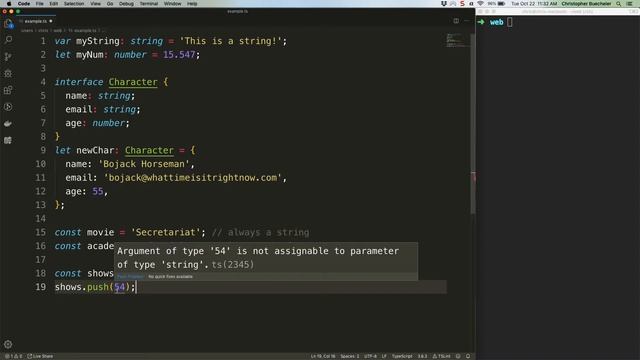Viewport: 640px width, 360px height.
Task: Open the Window menu
Action: pyautogui.click(x=173, y=4)
